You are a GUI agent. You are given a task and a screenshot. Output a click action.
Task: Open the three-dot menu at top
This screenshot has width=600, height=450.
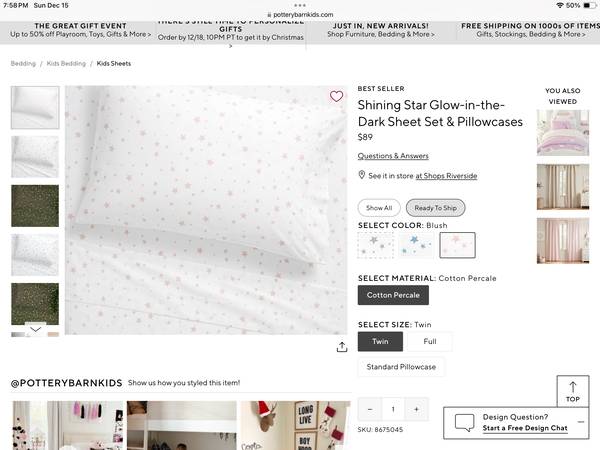coord(300,5)
